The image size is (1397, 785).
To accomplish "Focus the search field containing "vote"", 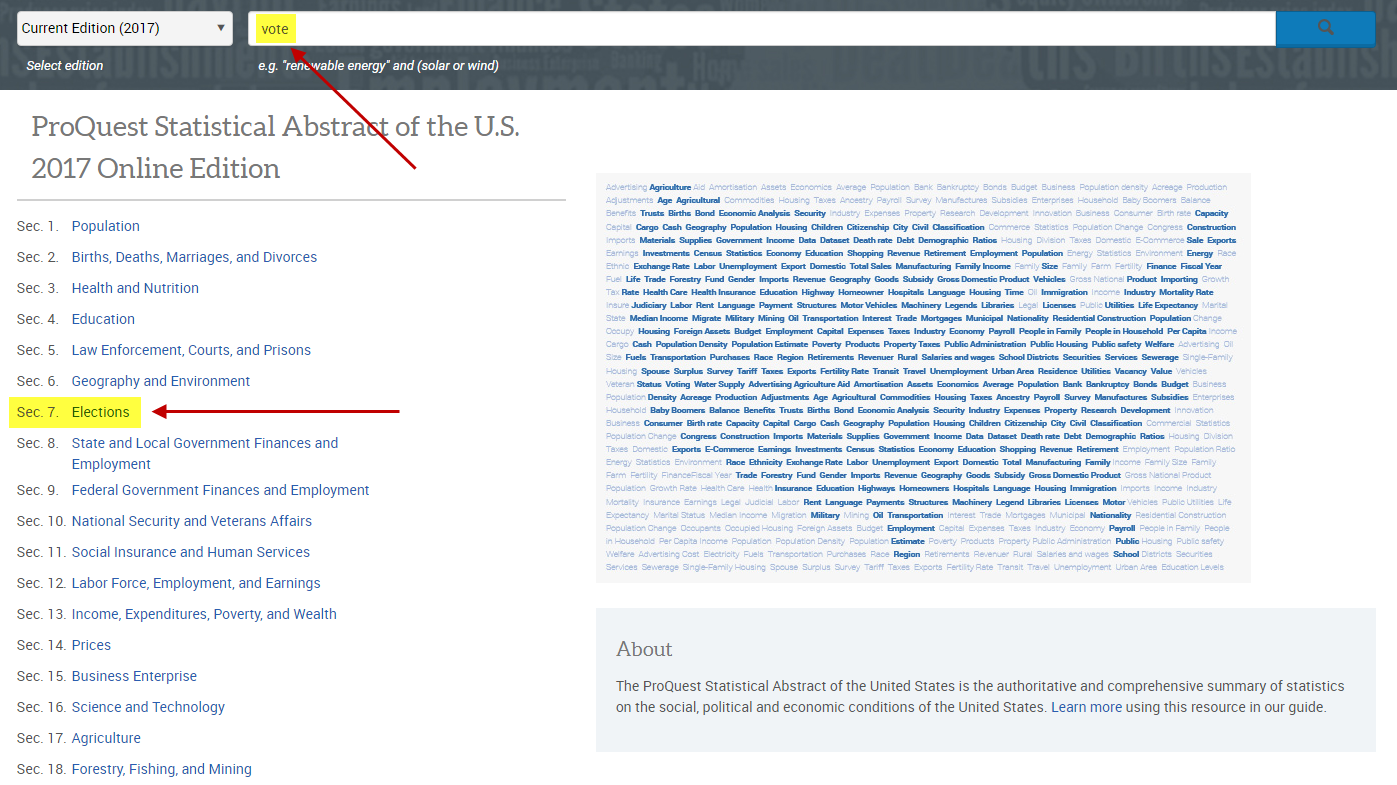I will pyautogui.click(x=762, y=28).
